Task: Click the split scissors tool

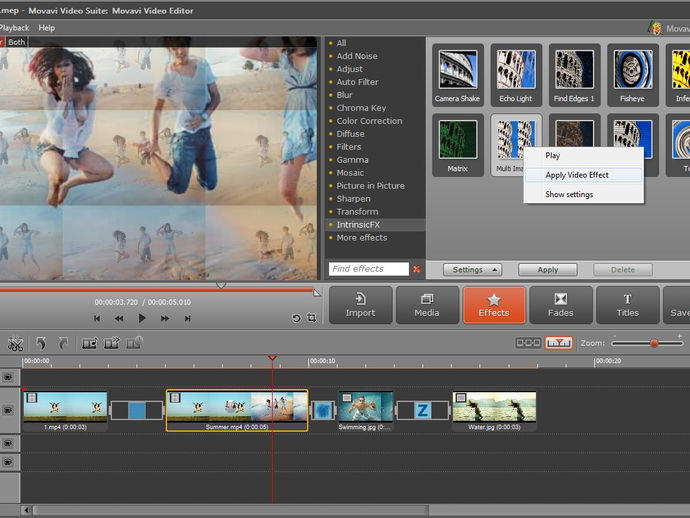Action: [x=15, y=344]
